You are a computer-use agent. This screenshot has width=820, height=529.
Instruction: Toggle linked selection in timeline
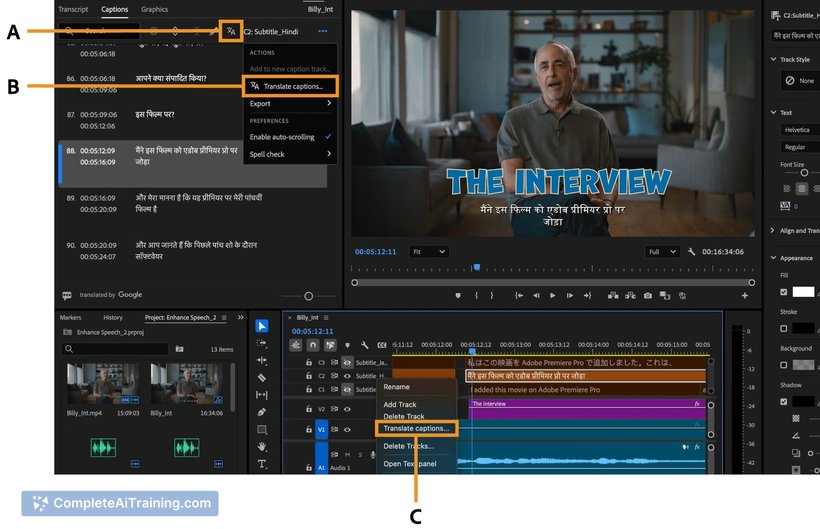tap(330, 346)
